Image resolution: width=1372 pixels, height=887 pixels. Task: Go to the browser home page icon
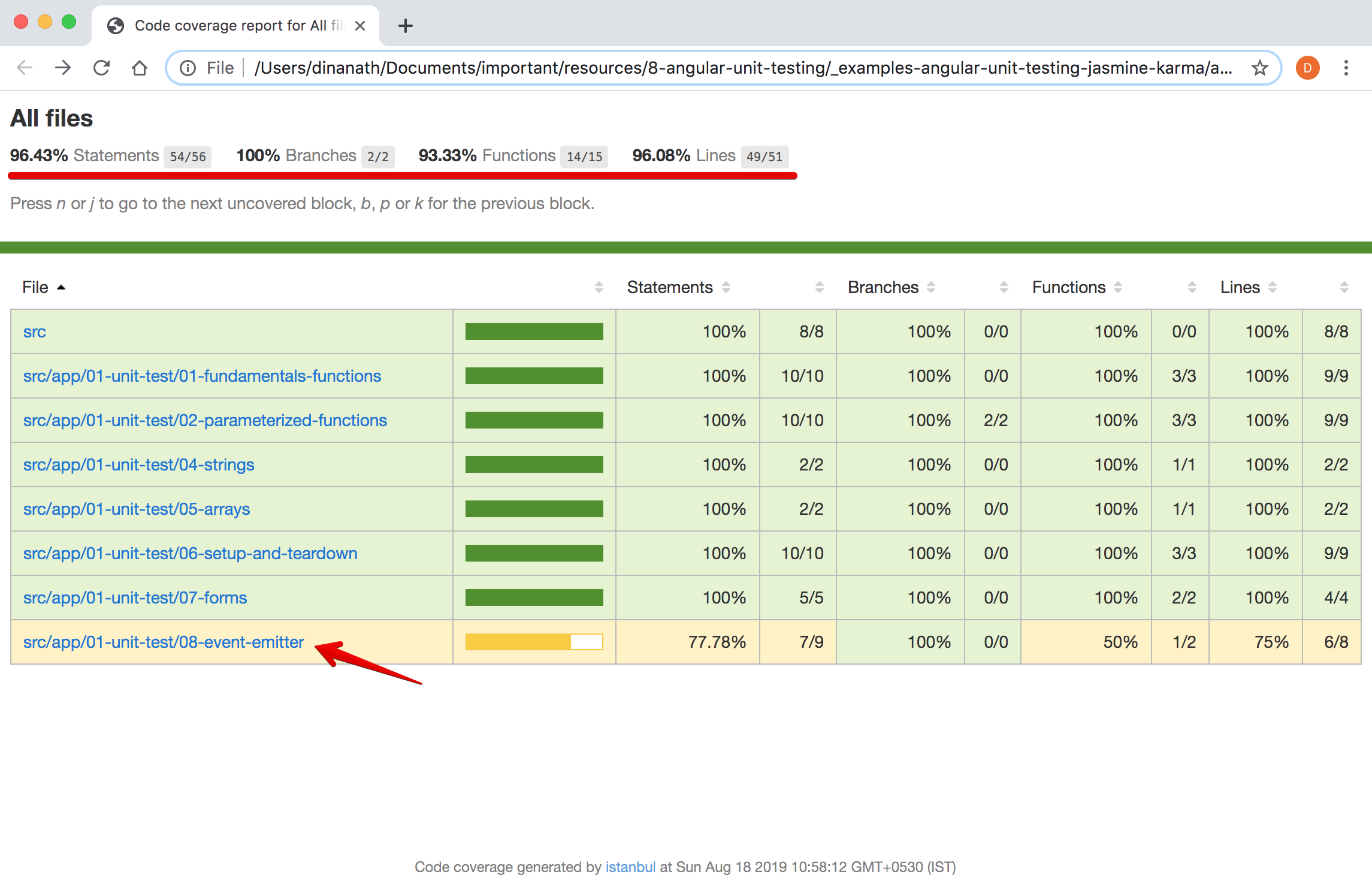point(140,68)
